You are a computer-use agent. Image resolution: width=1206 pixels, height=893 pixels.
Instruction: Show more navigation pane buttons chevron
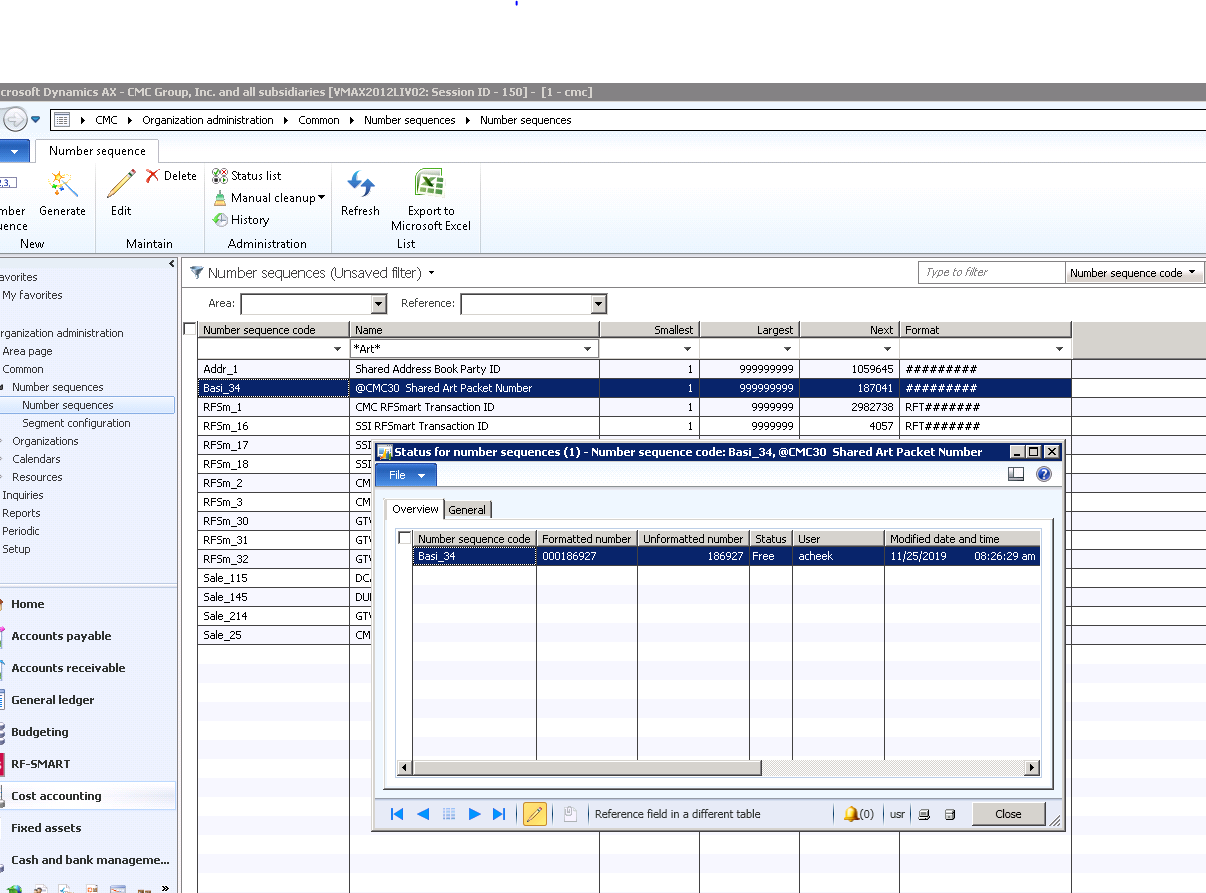(x=166, y=886)
